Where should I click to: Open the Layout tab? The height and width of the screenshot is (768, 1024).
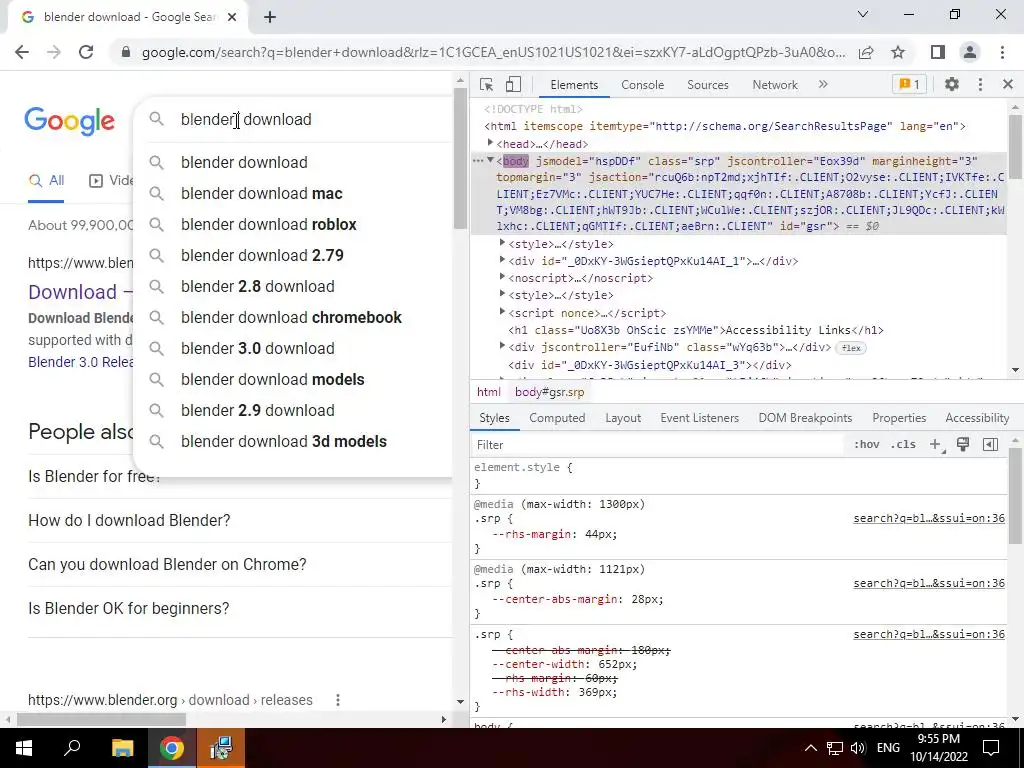click(x=623, y=418)
